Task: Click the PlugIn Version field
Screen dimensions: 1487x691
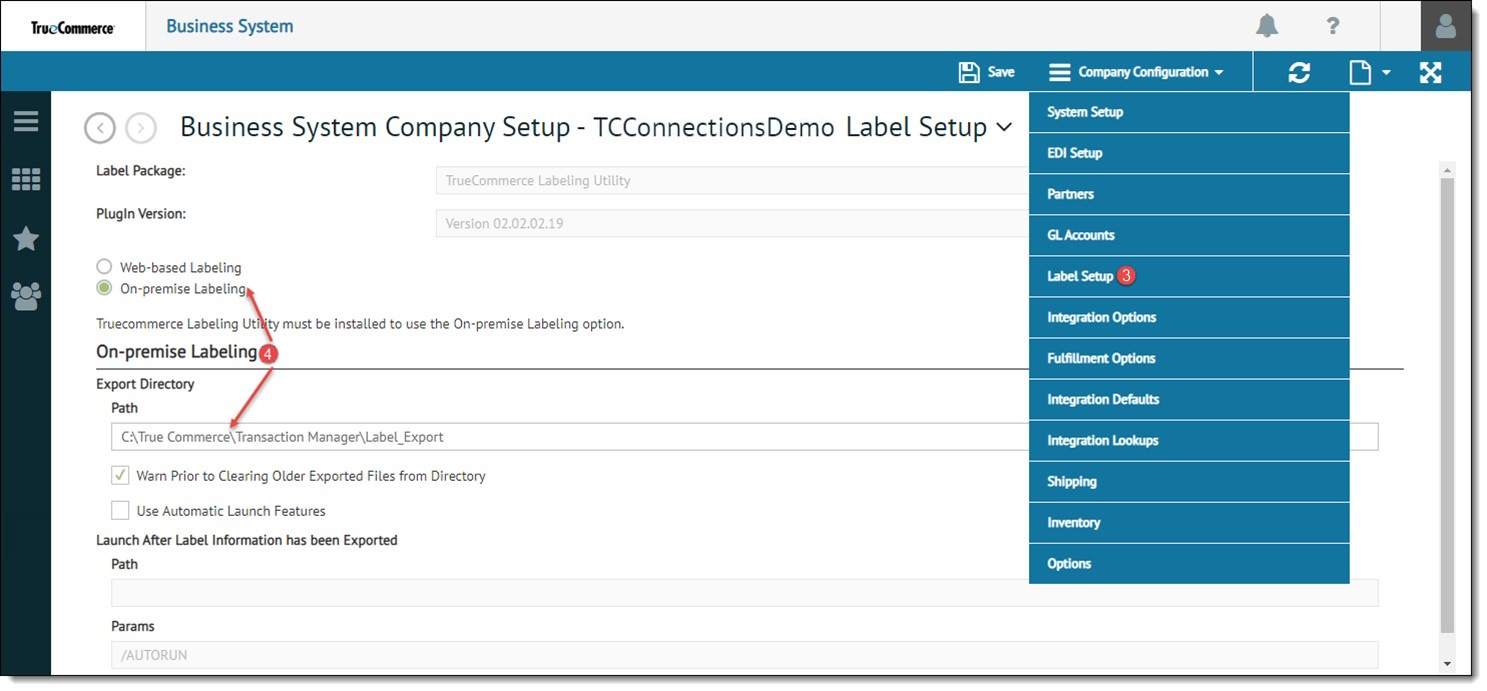Action: [x=732, y=223]
